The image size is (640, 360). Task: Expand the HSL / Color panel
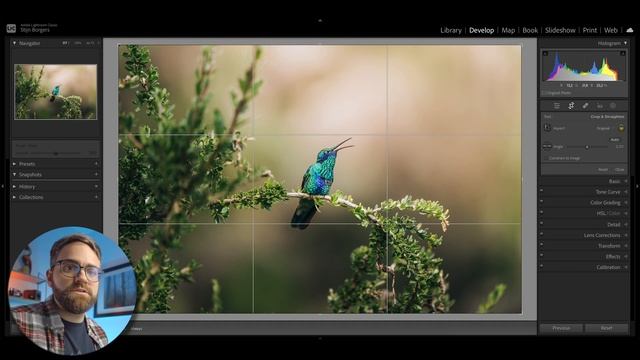tap(626, 213)
